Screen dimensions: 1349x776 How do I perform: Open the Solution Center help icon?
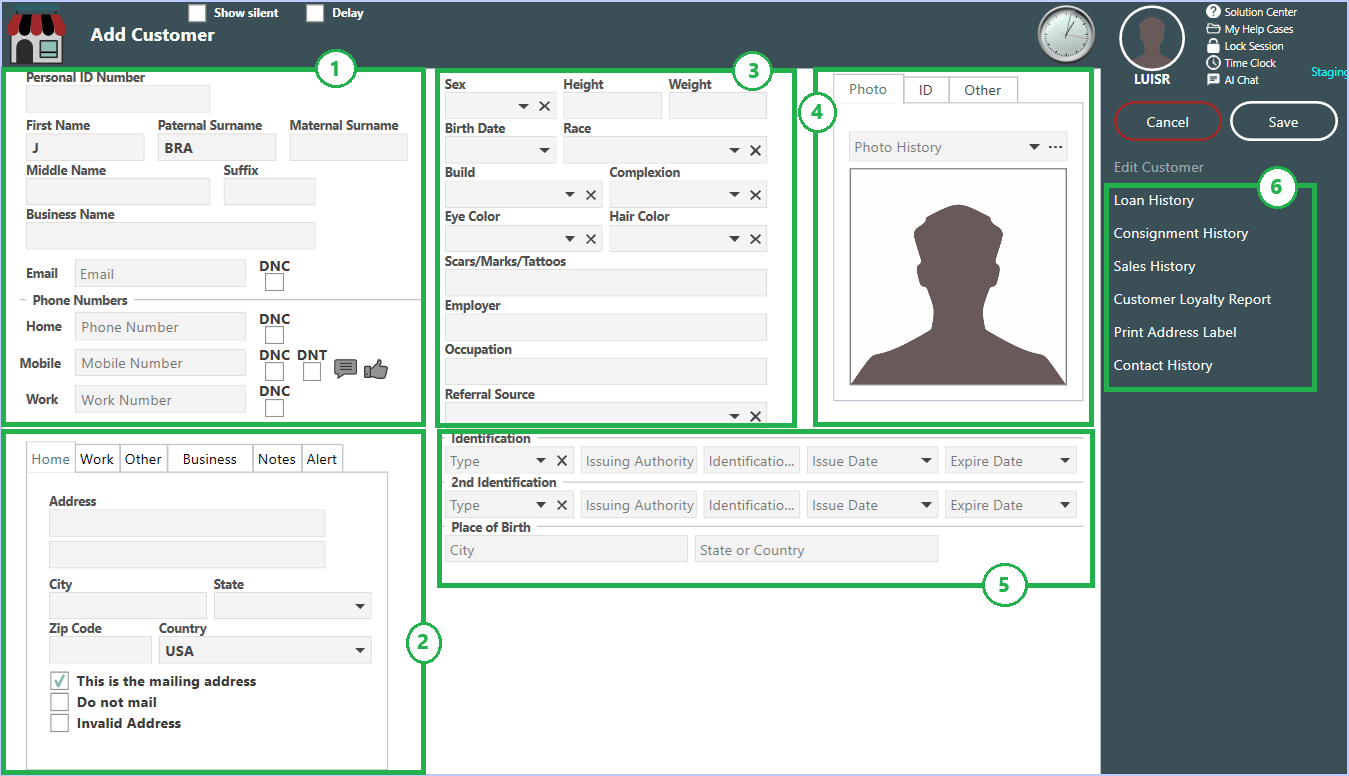(1213, 12)
